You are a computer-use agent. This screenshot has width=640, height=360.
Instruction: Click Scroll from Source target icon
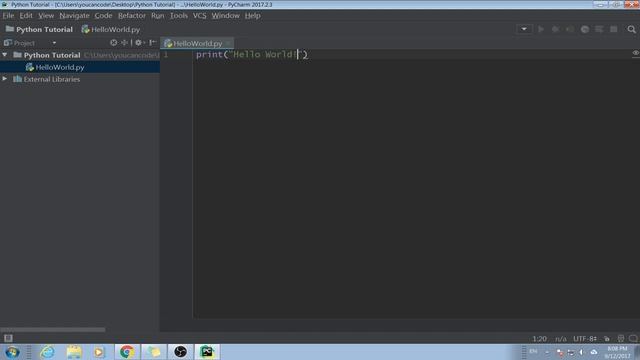click(x=113, y=42)
